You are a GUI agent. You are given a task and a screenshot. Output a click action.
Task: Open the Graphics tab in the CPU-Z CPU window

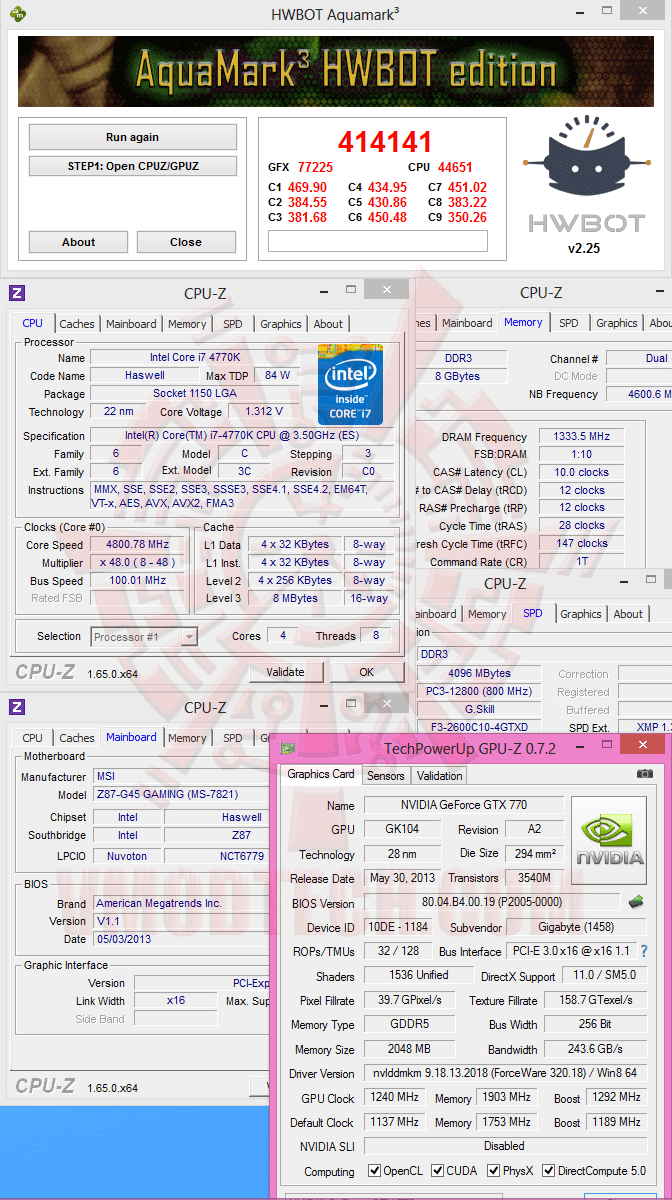tap(281, 324)
